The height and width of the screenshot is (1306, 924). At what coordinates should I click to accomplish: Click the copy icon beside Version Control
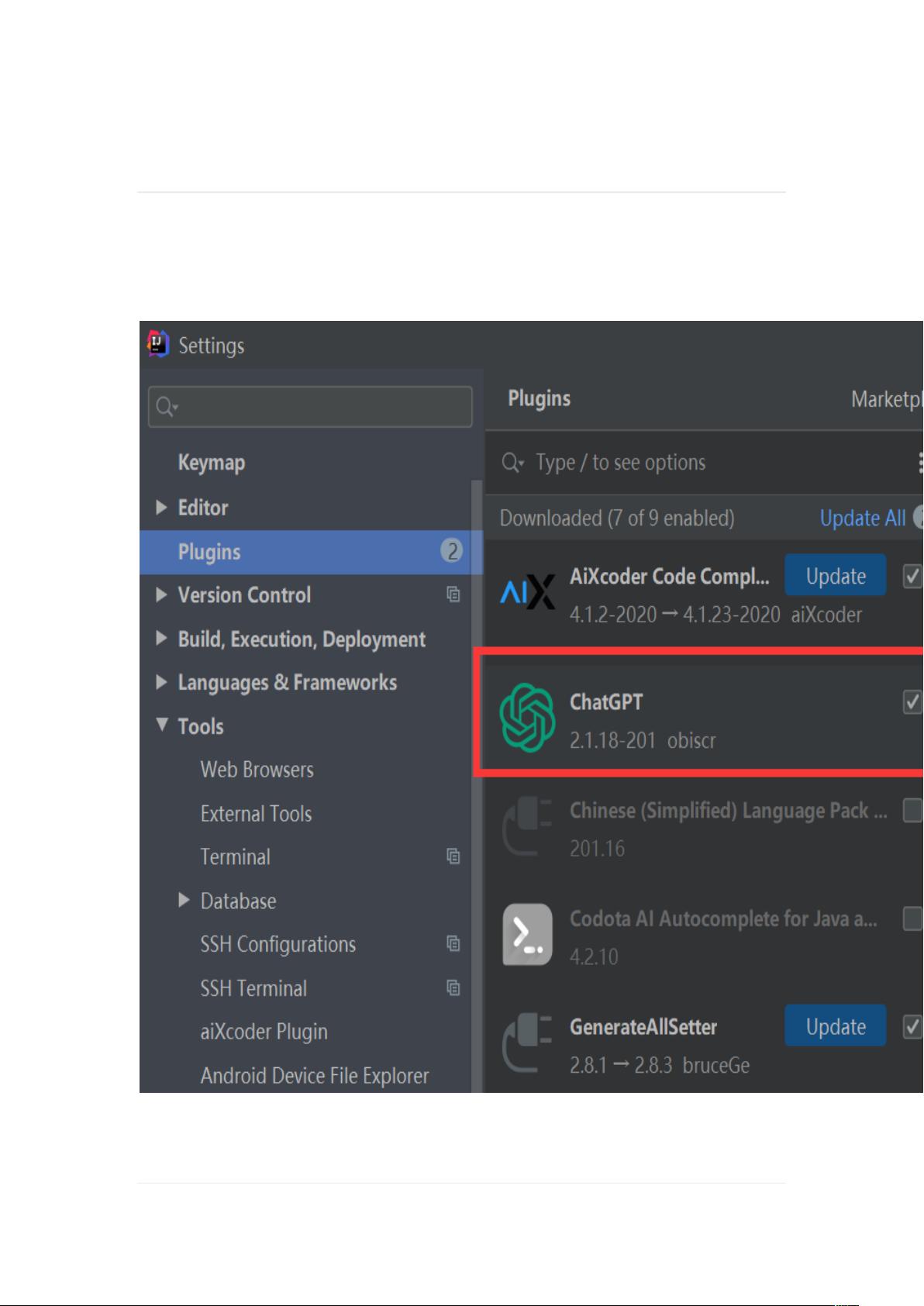[x=453, y=594]
